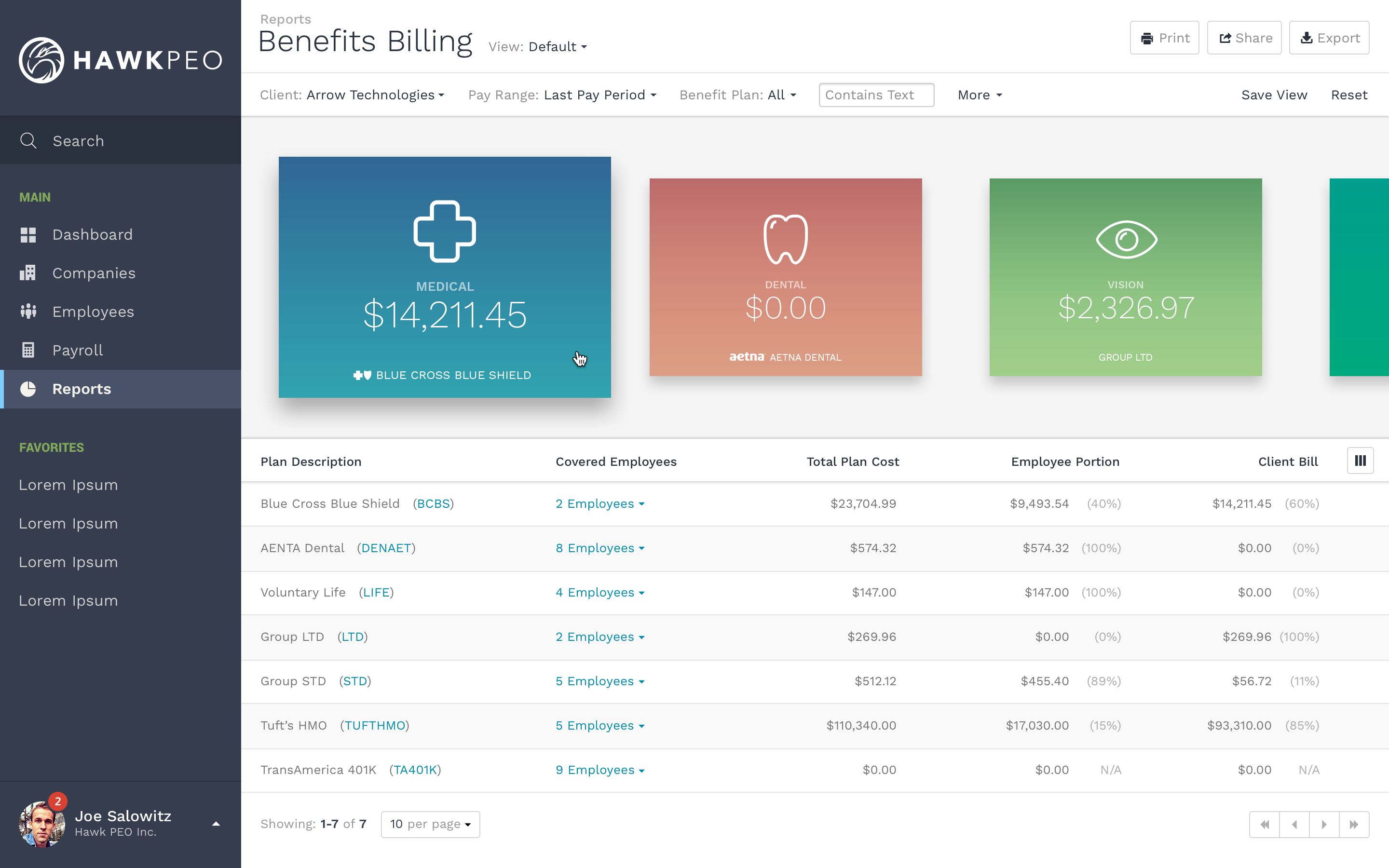Expand 9 Employees for TransAmerica 401K
Image resolution: width=1389 pixels, height=868 pixels.
[600, 770]
